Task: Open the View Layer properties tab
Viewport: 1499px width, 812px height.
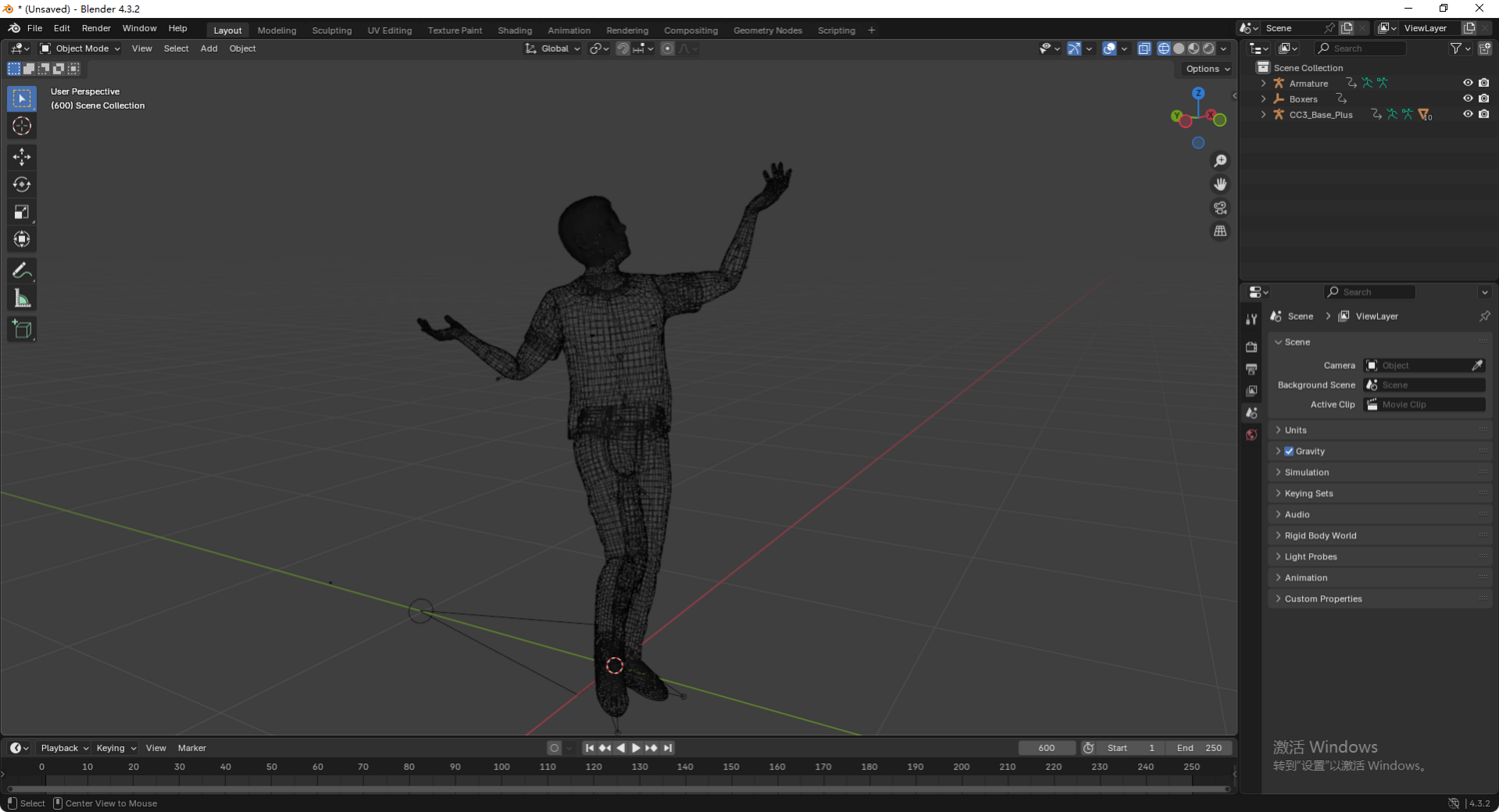Action: (x=1251, y=391)
